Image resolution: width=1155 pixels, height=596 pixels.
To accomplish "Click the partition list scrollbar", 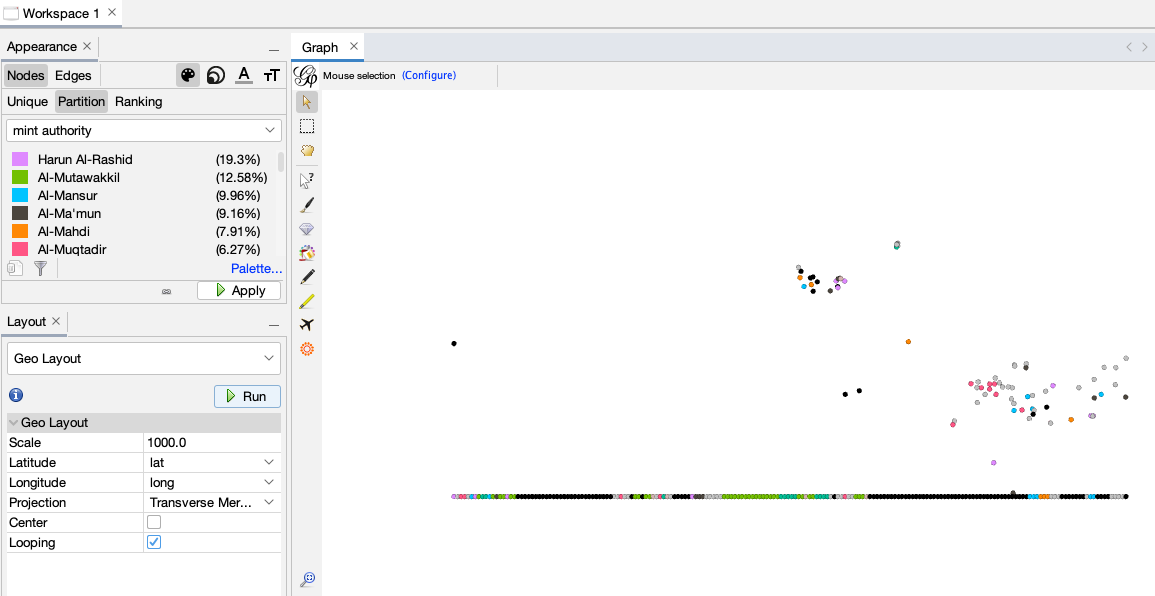I will (281, 162).
